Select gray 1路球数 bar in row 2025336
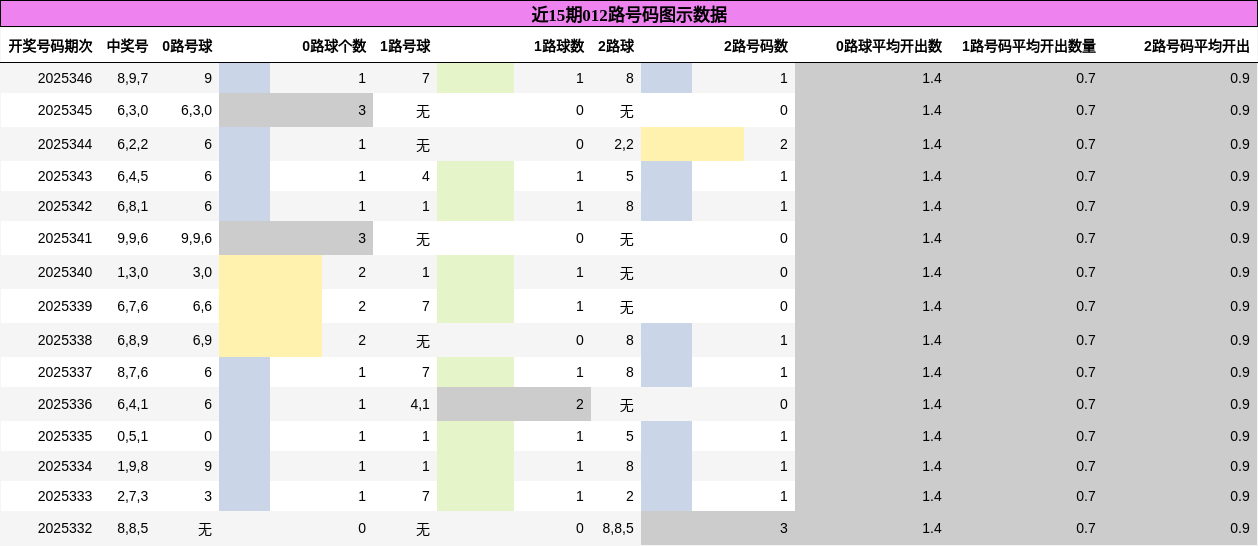 514,404
